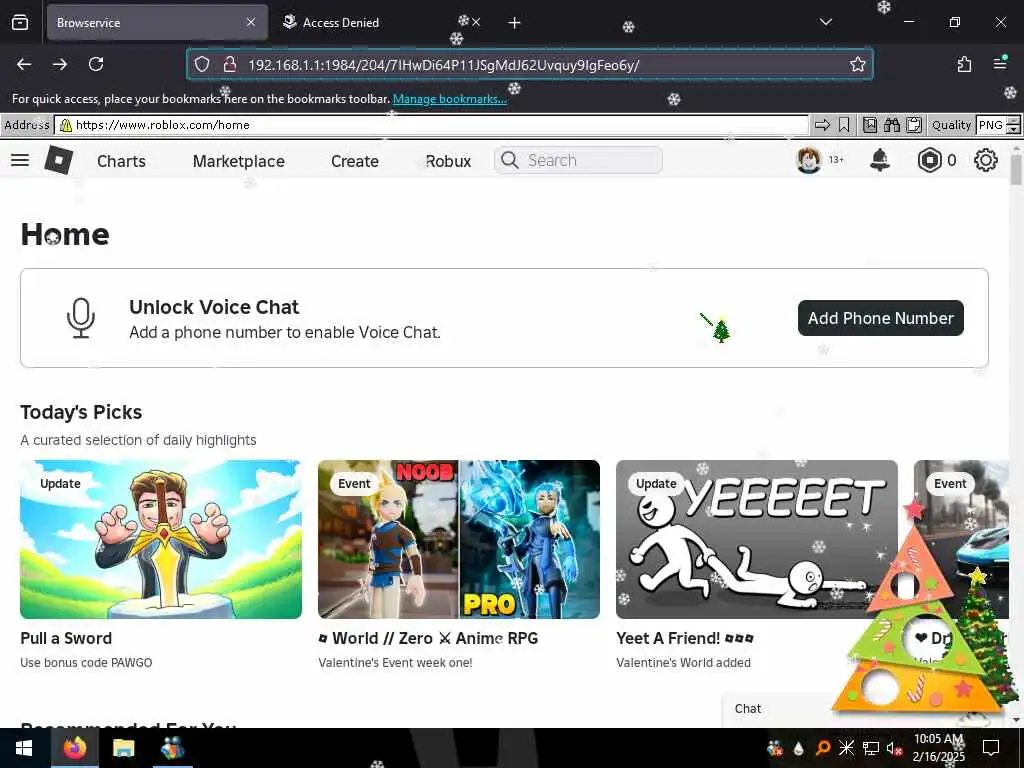Click the muted volume tray icon
The height and width of the screenshot is (768, 1024).
(893, 748)
